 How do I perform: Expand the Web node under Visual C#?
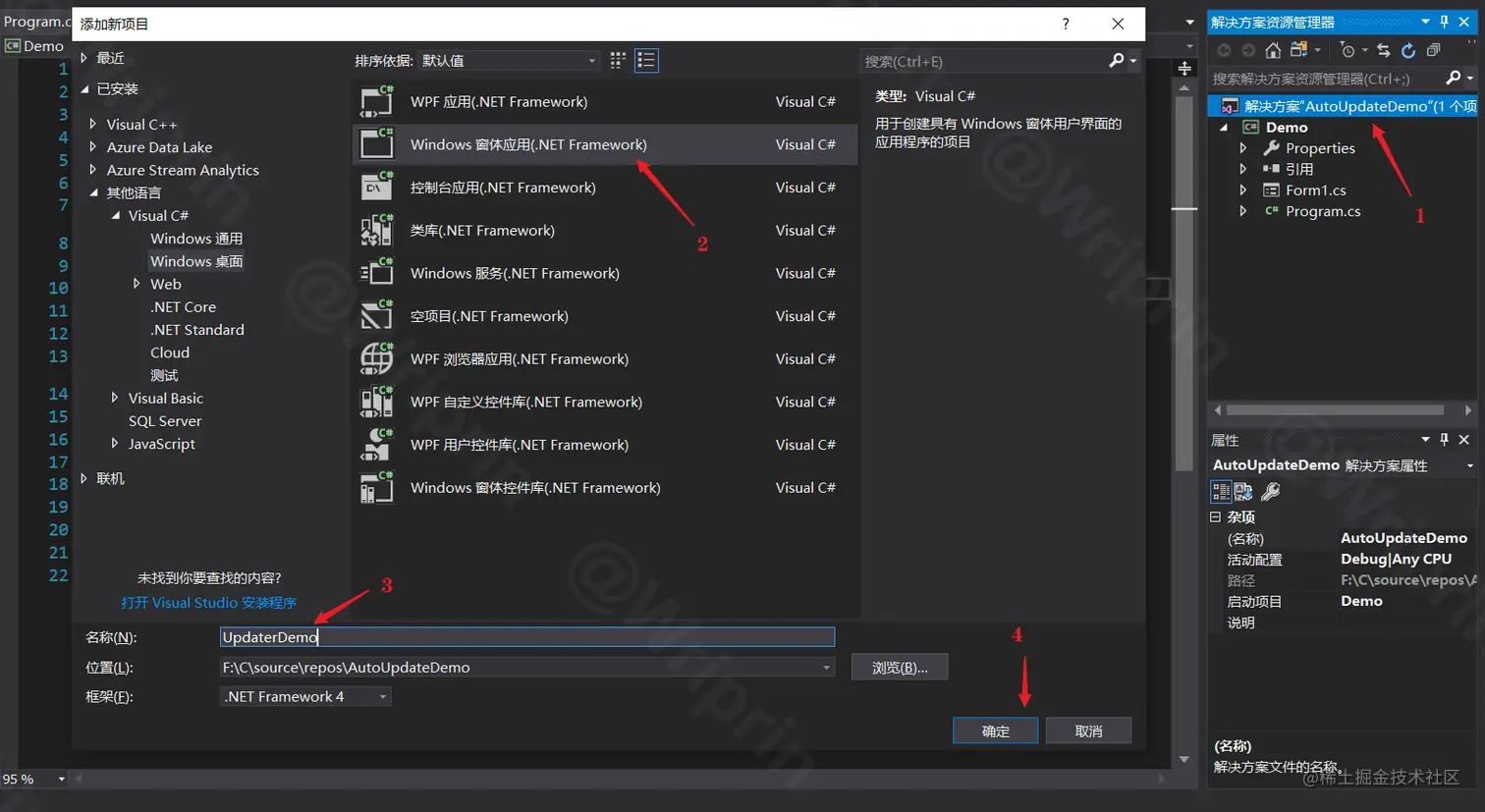pyautogui.click(x=137, y=284)
